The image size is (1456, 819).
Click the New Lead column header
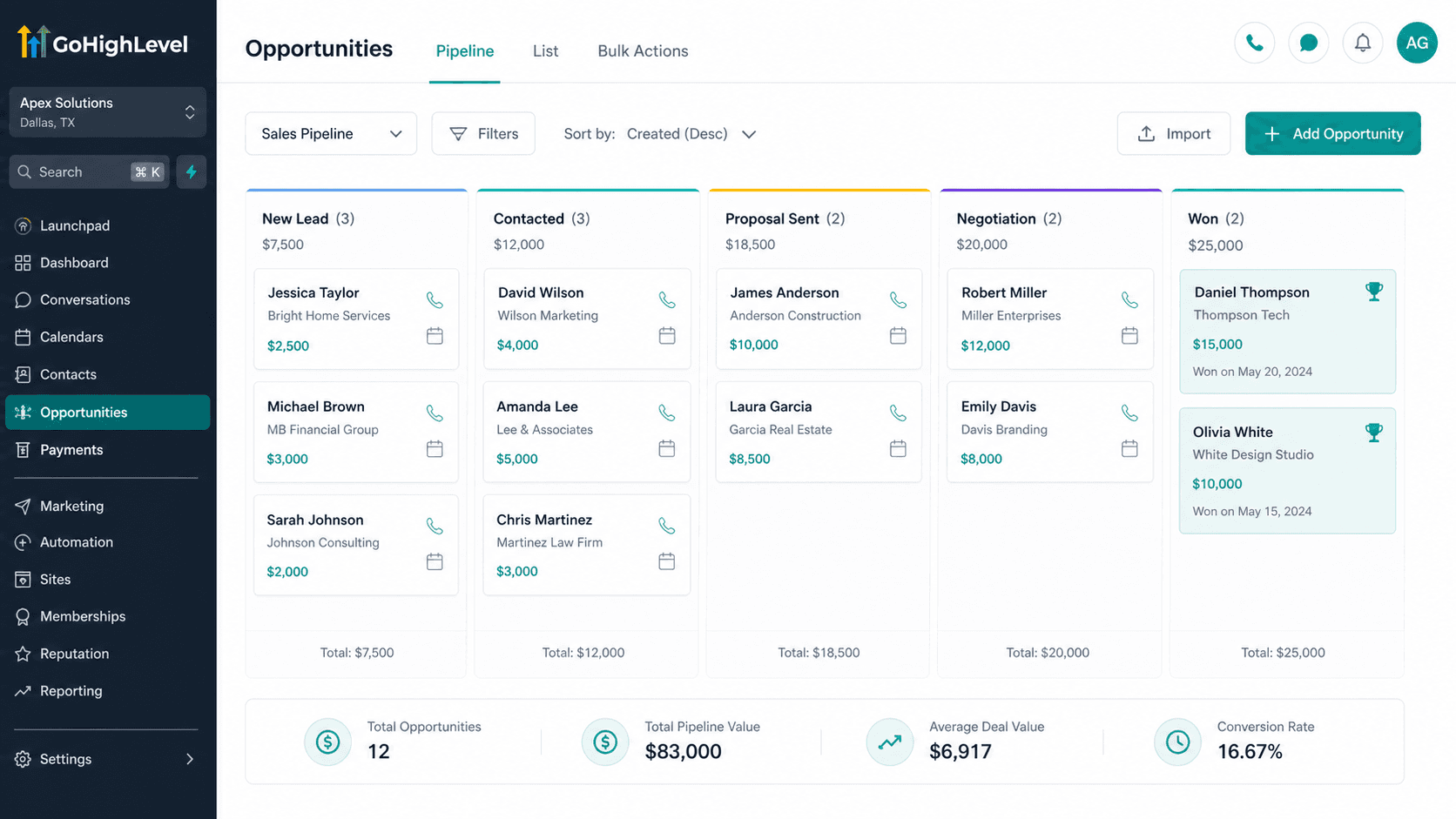[308, 218]
